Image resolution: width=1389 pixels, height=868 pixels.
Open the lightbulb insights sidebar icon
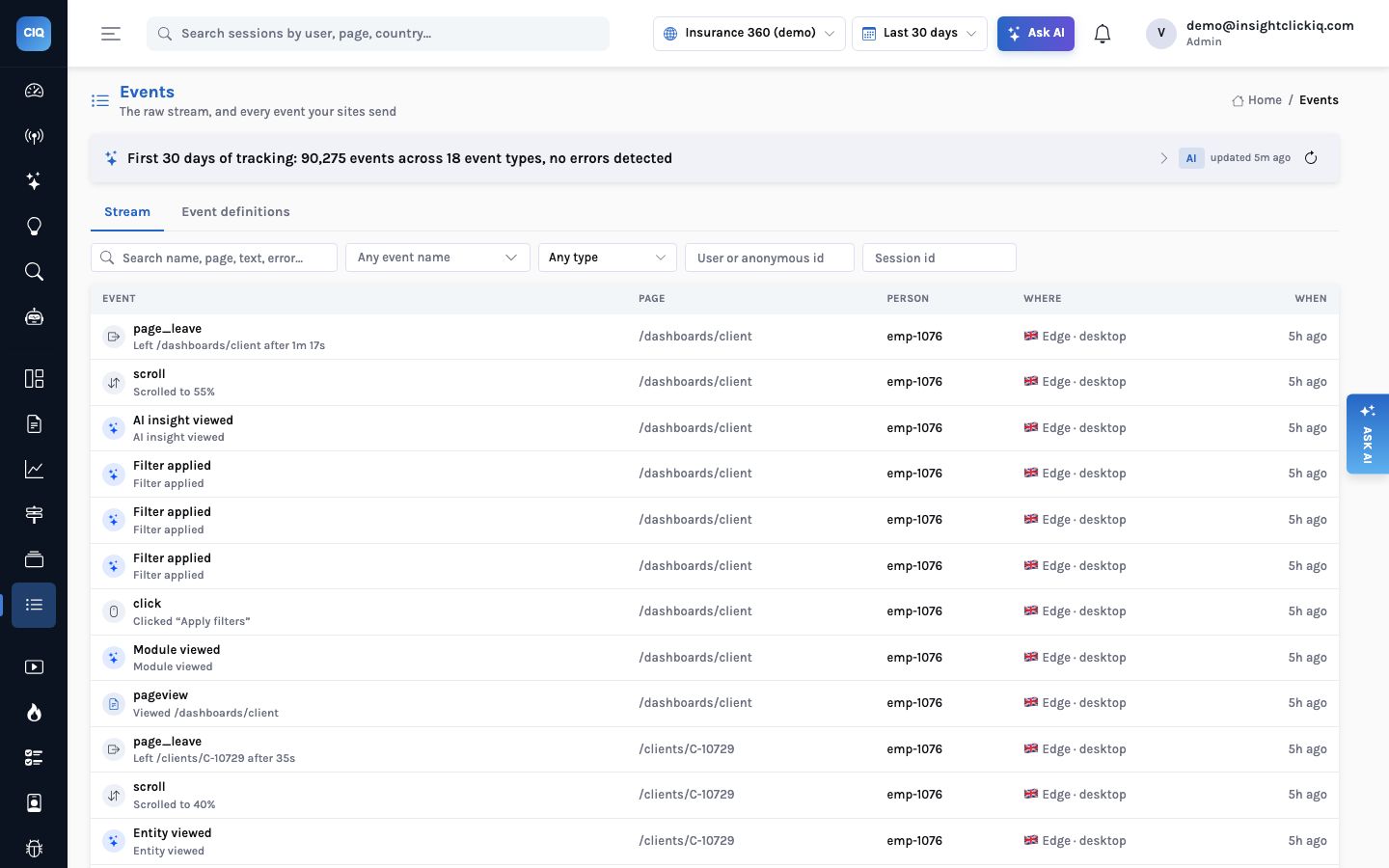[34, 227]
